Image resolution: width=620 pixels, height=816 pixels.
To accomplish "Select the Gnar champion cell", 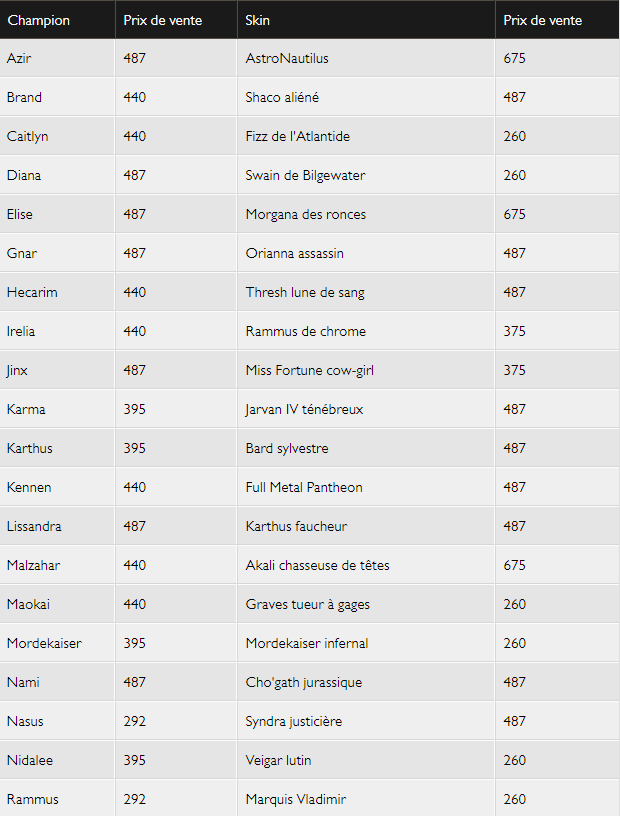I will click(x=57, y=253).
